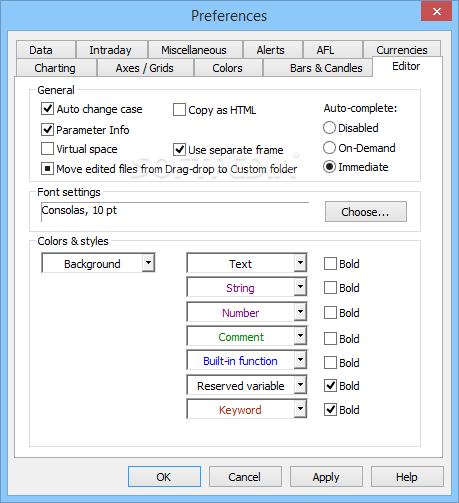Open Help for preferences

tap(407, 477)
